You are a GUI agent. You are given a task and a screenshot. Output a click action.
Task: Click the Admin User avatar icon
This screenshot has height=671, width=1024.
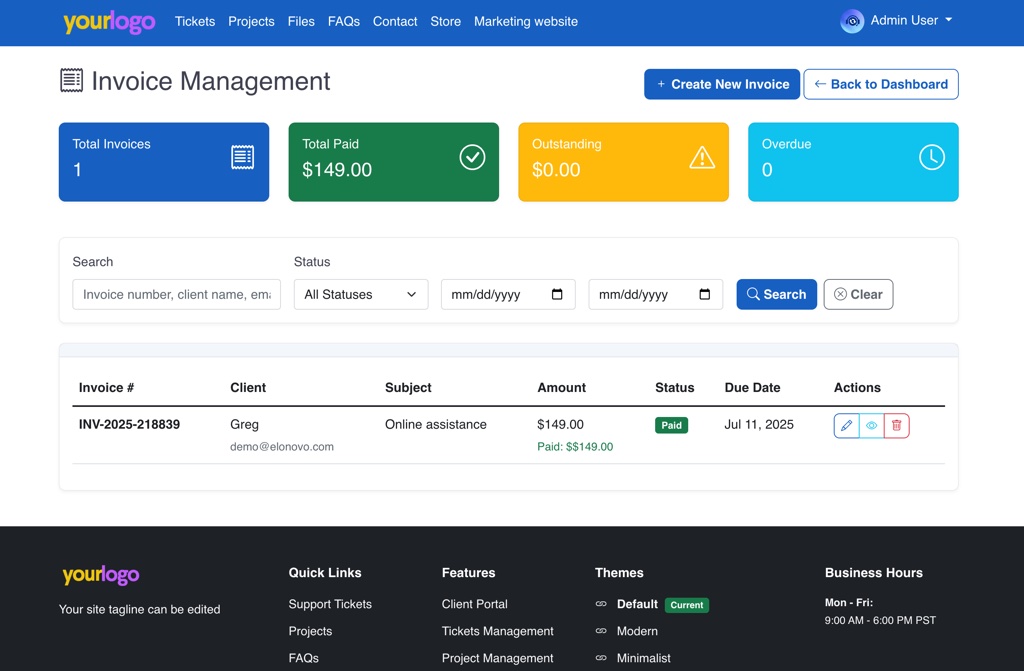click(852, 21)
